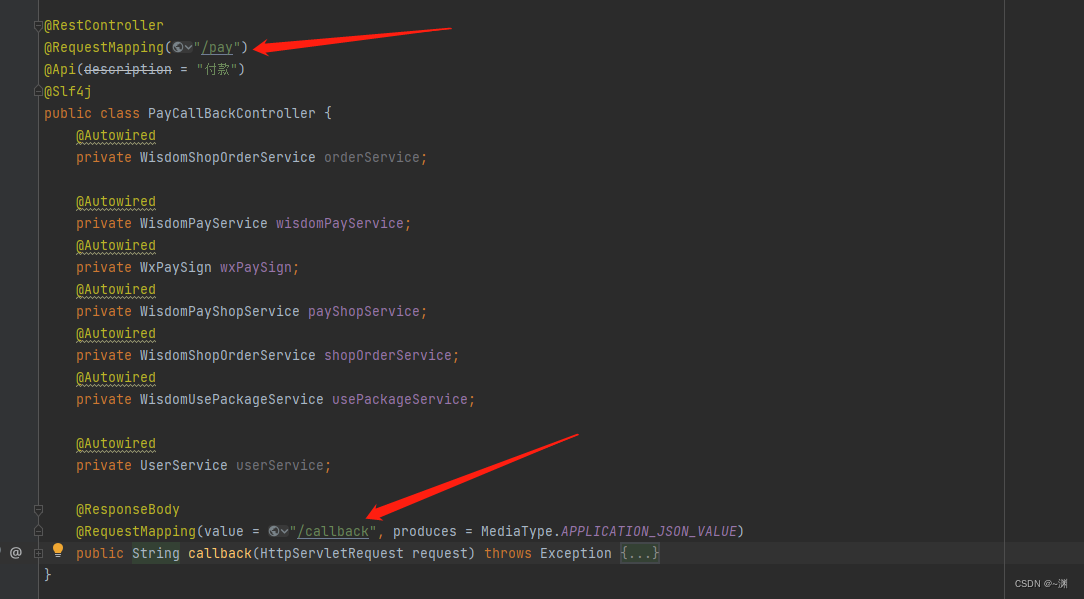Open the chevron dropdown next to "/pay" globe

188,48
